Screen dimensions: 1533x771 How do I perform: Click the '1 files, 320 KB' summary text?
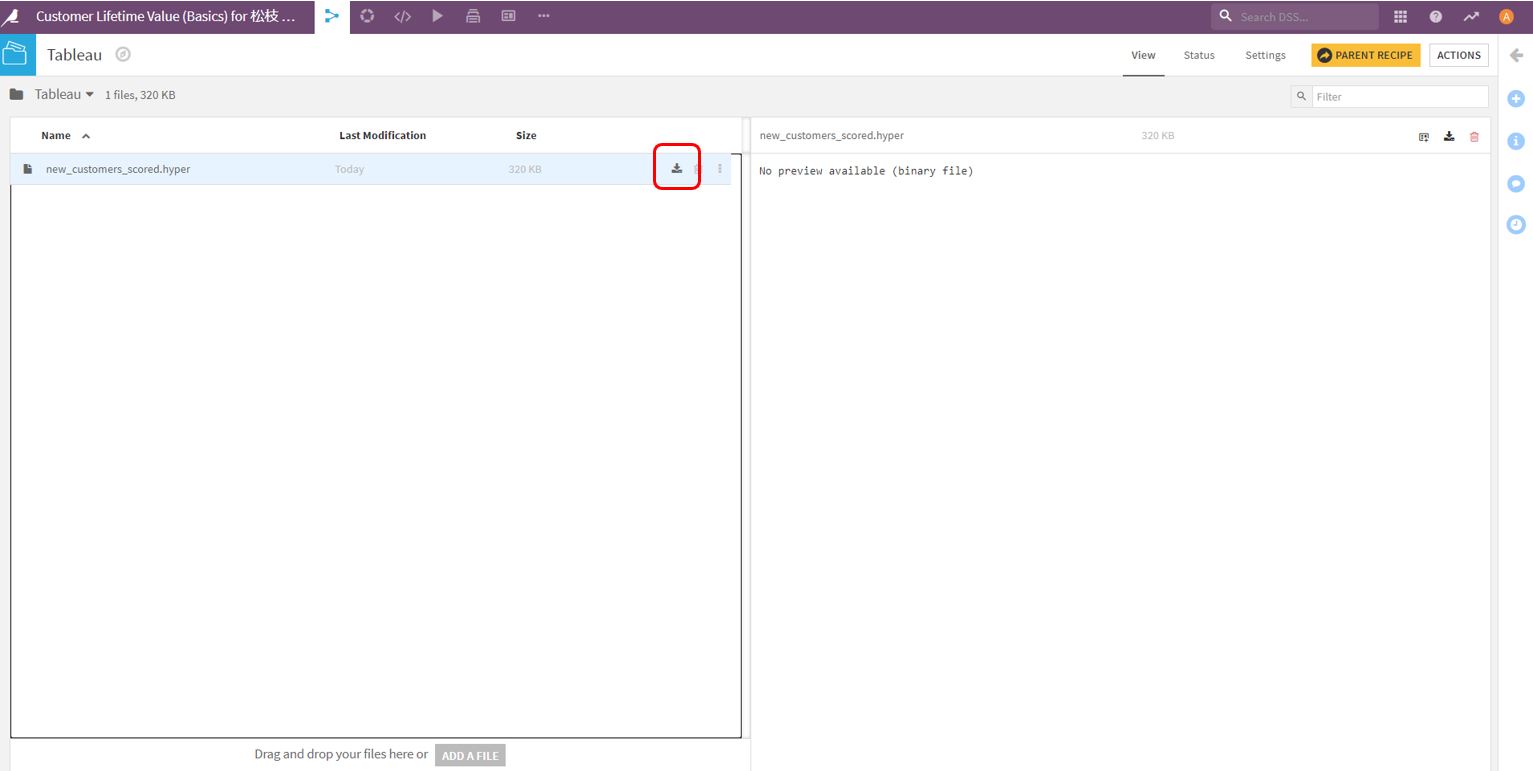click(x=140, y=95)
